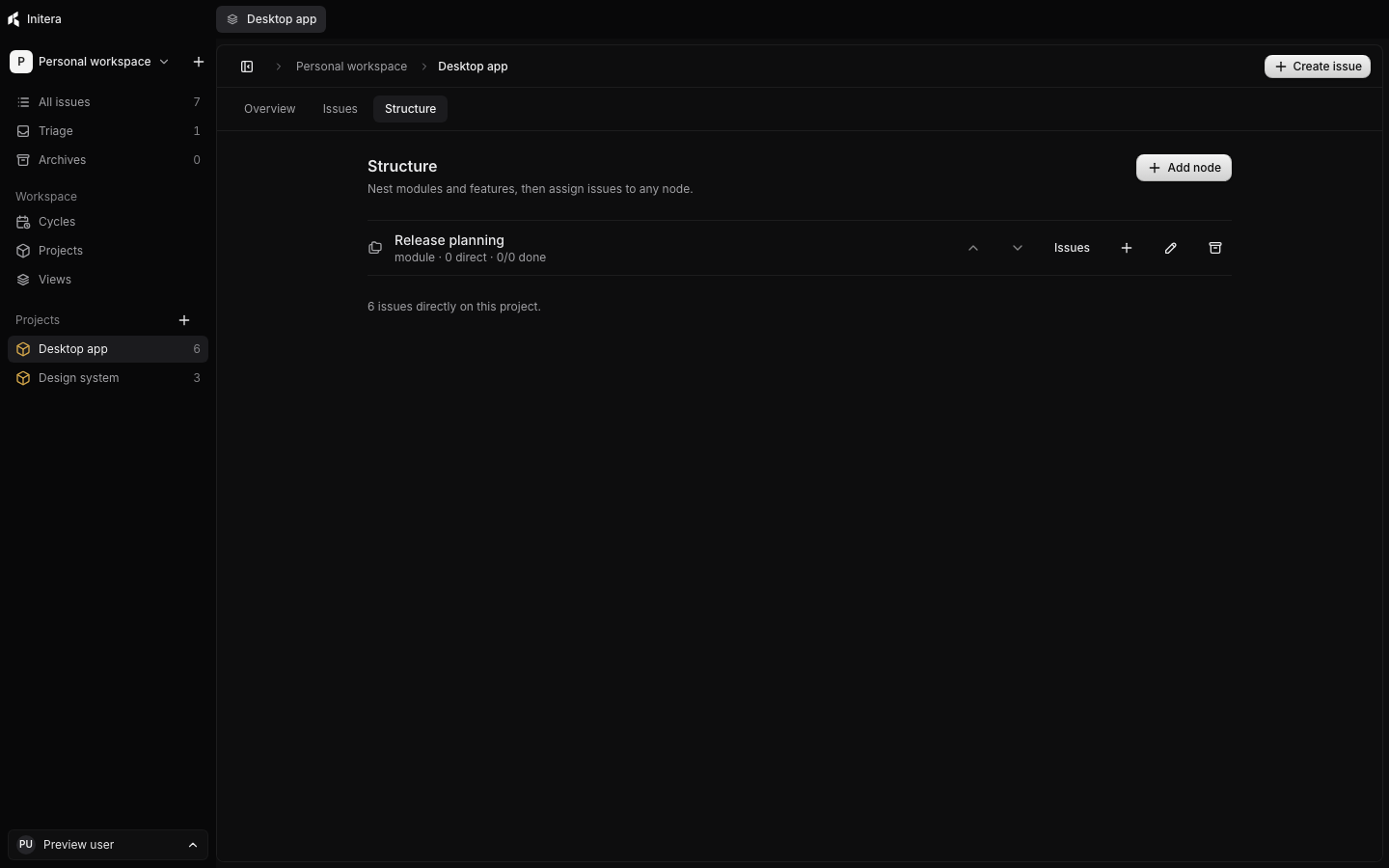Click Desktop app breadcrumb
This screenshot has width=1389, height=868.
pos(473,67)
